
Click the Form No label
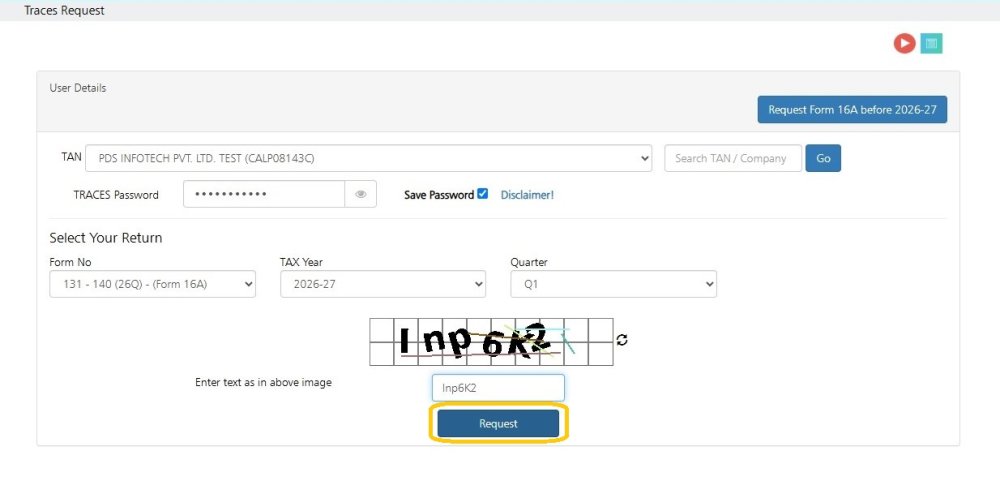coord(70,262)
